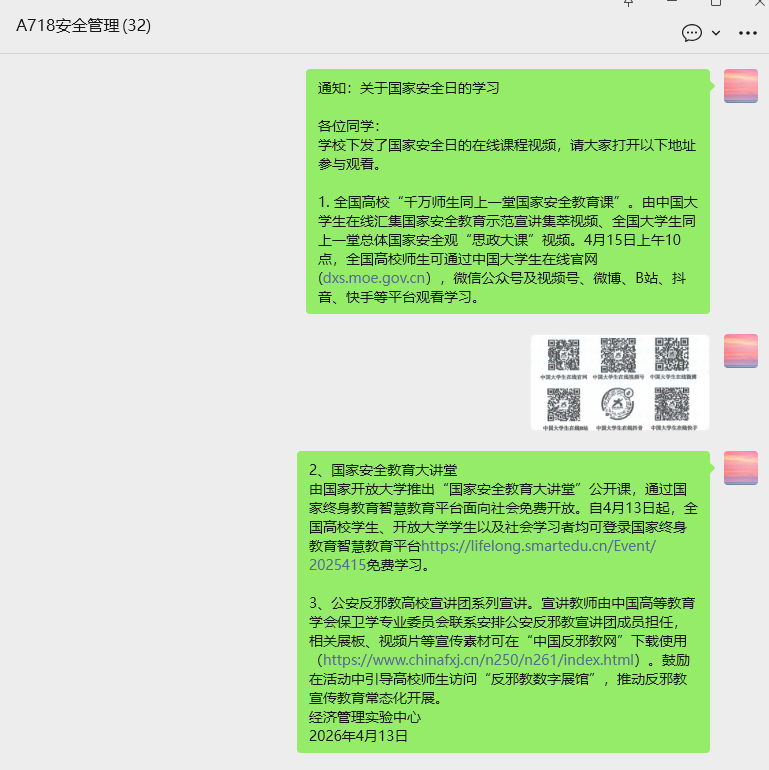Click sender avatar beside the 通知 message

coord(740,86)
